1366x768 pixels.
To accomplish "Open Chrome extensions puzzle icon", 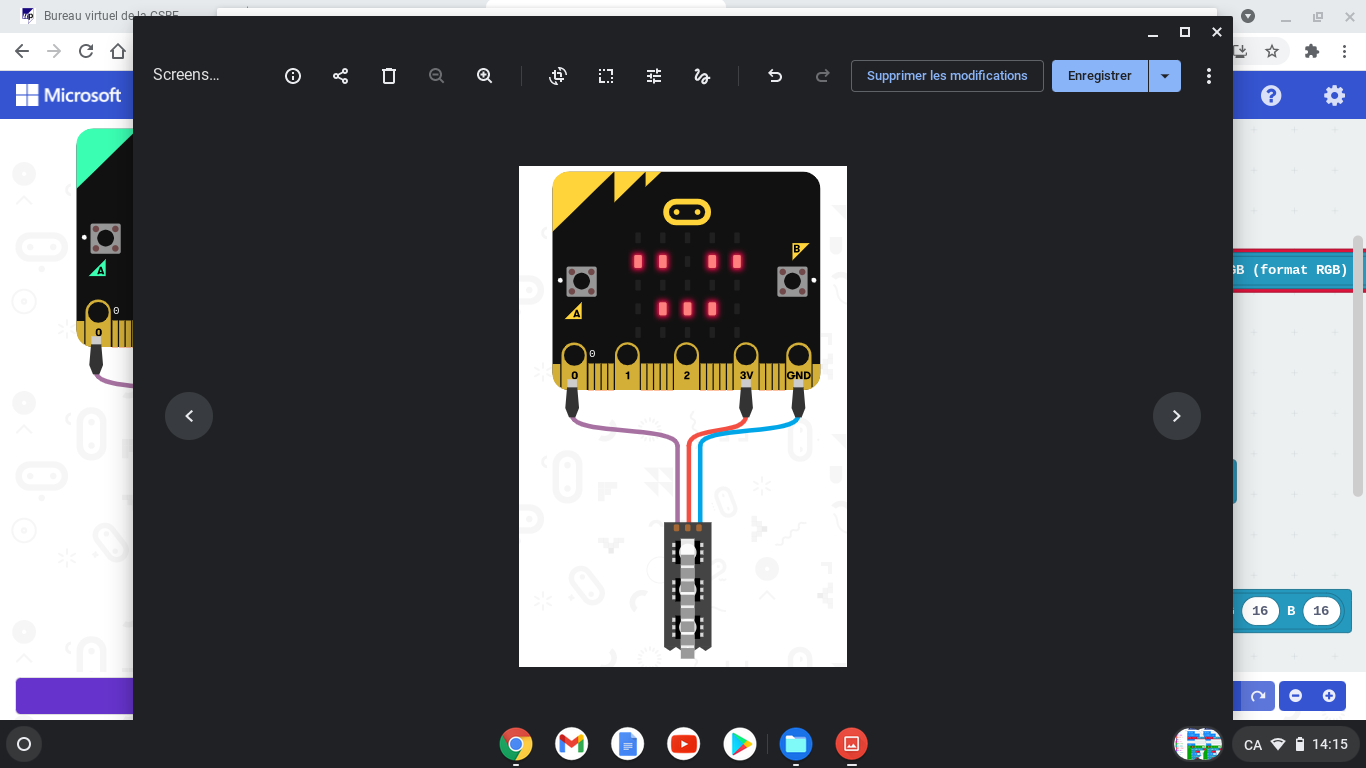I will [1312, 51].
